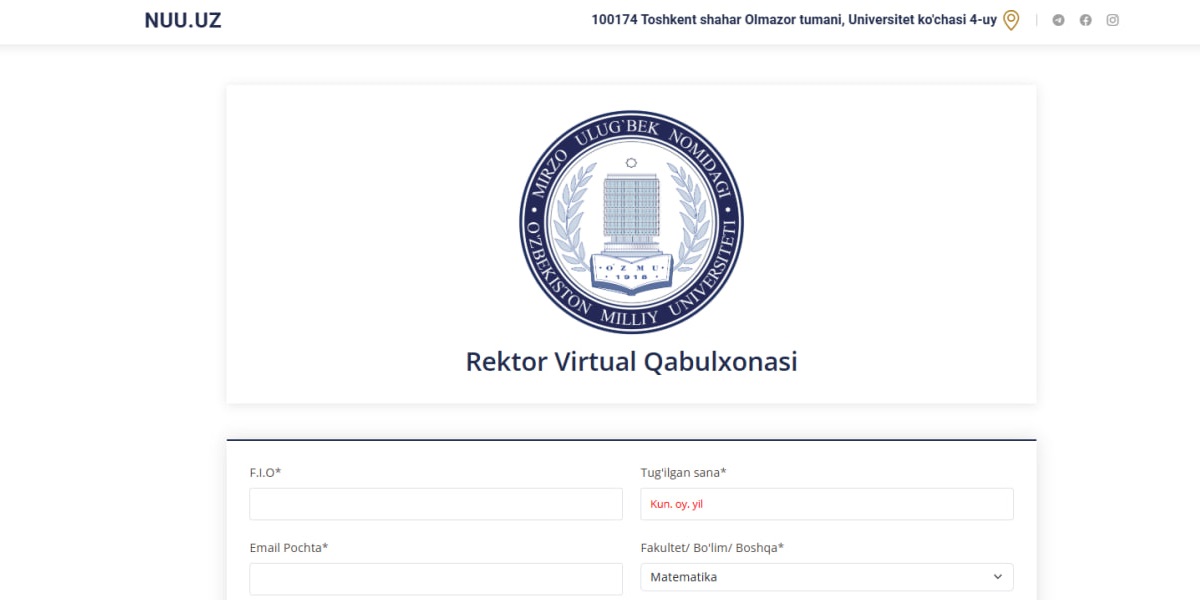1200x600 pixels.
Task: Click the F.I.O* field label
Action: click(265, 472)
